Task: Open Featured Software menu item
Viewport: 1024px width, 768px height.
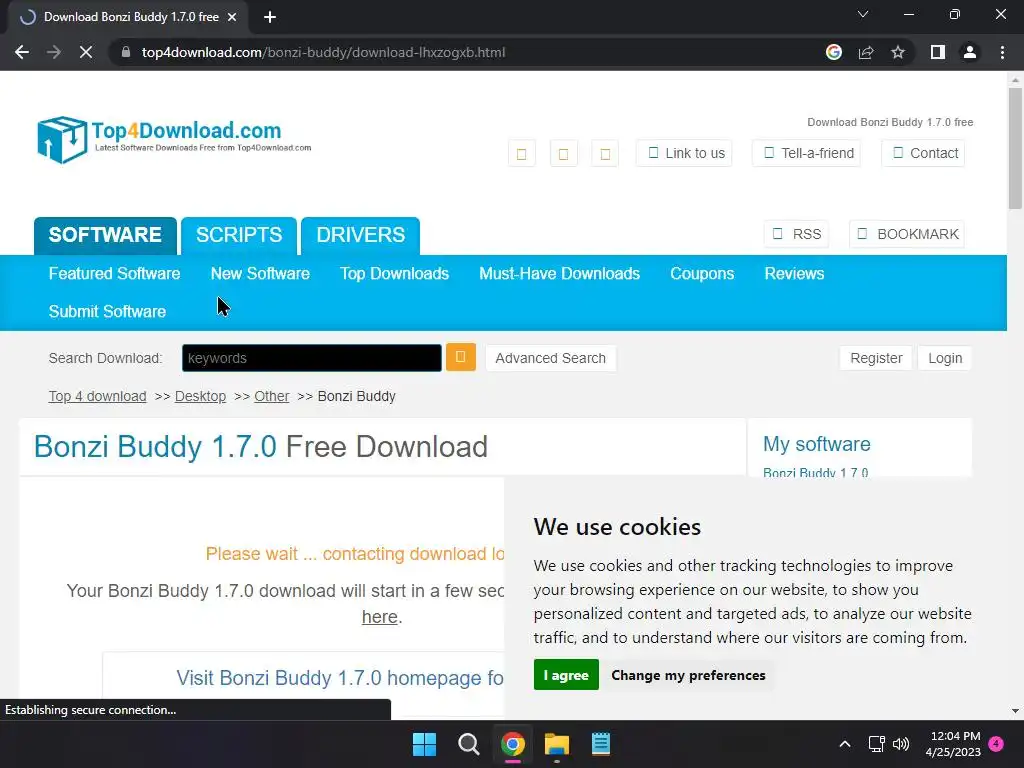Action: pos(114,274)
